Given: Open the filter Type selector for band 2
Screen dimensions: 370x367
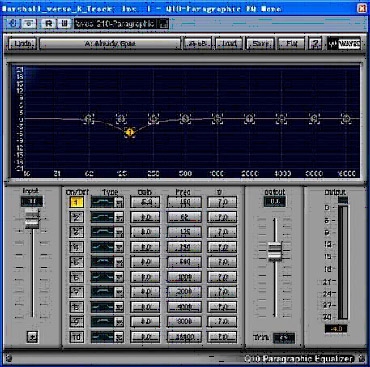Looking at the screenshot, I should point(107,217).
